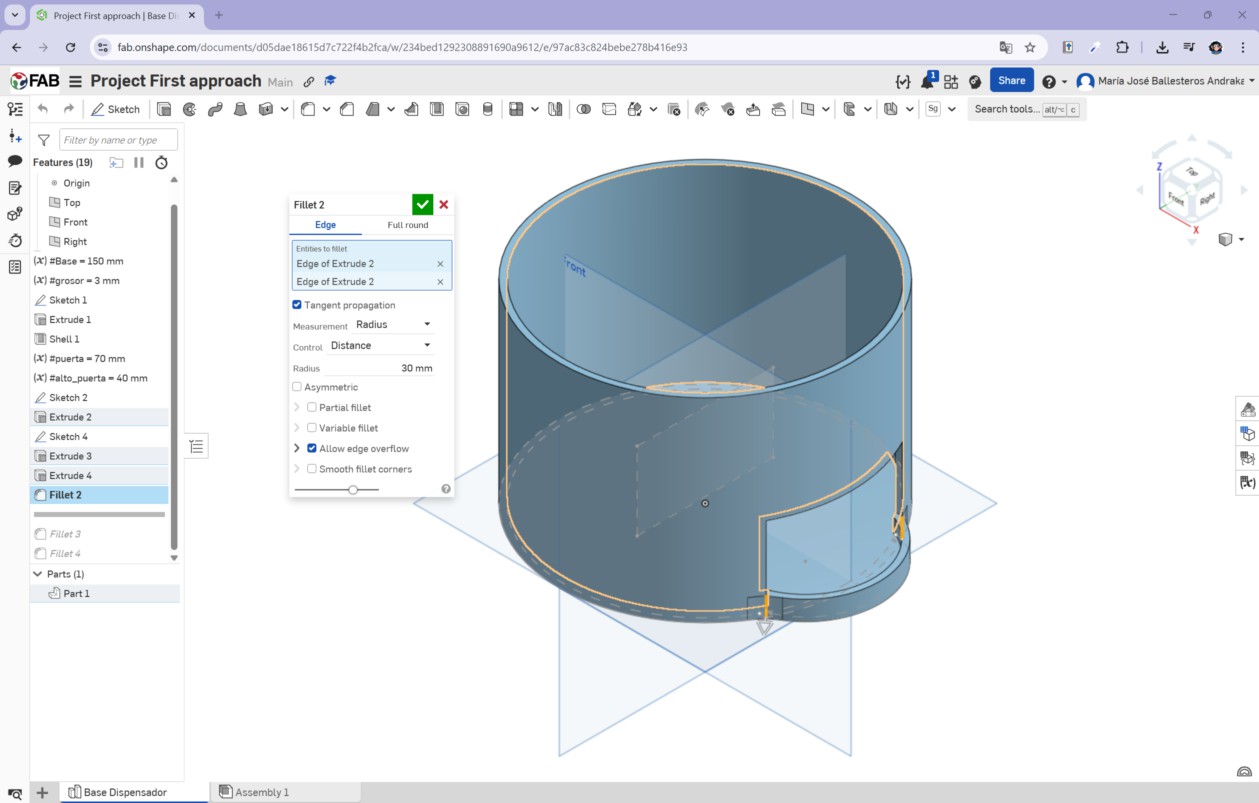Enable the Asymmetric checkbox
Viewport: 1259px width, 803px height.
[x=297, y=387]
